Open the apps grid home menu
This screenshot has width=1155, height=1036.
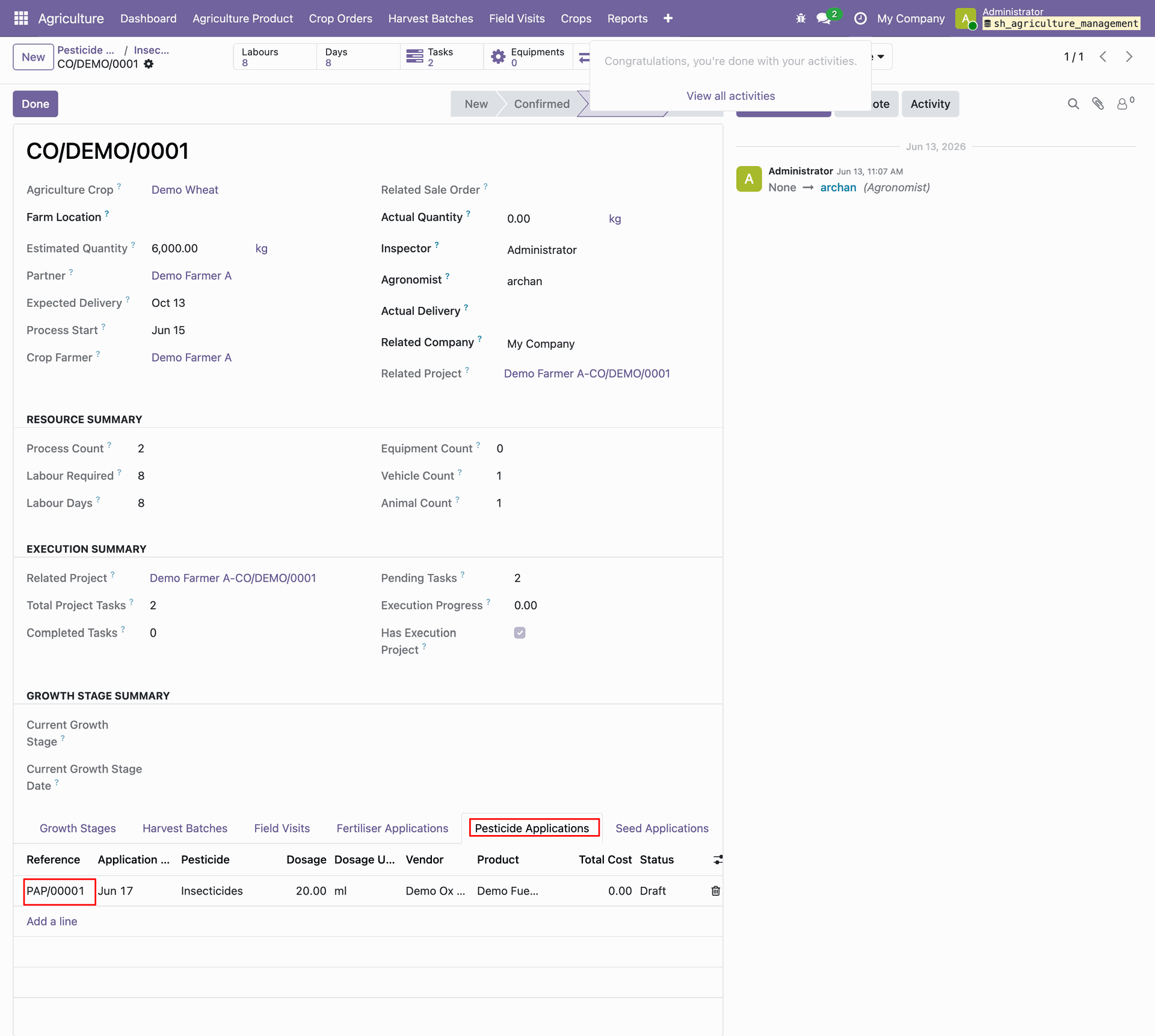pyautogui.click(x=21, y=18)
